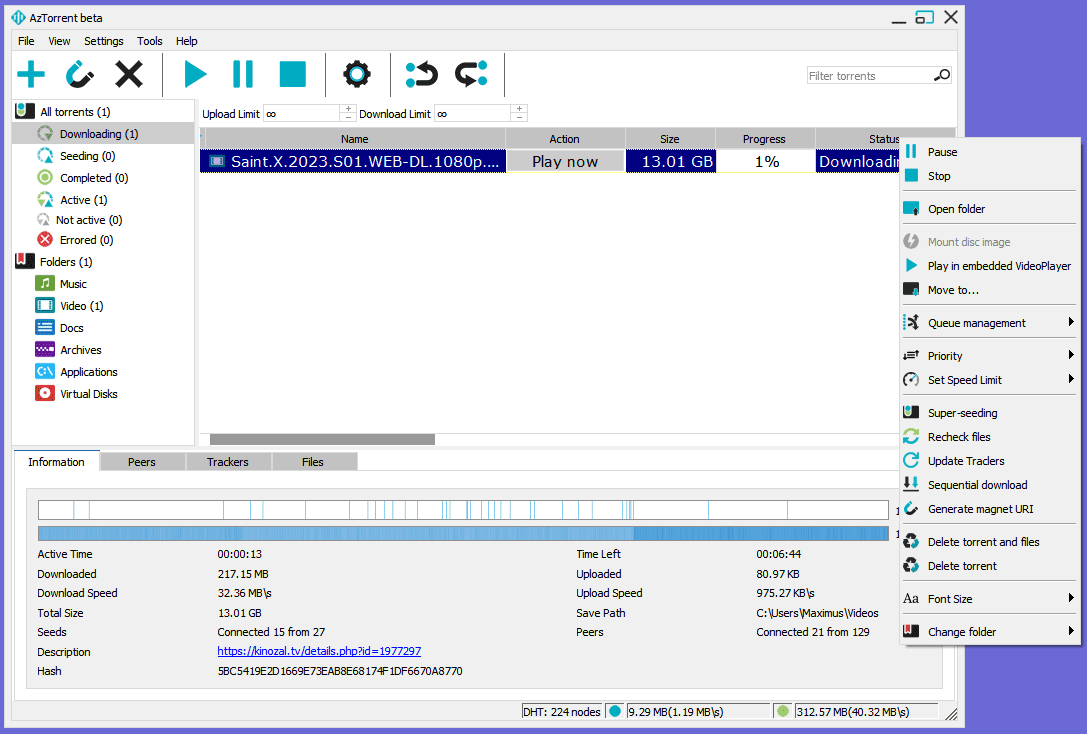Click the move down in queue icon

coord(471,74)
